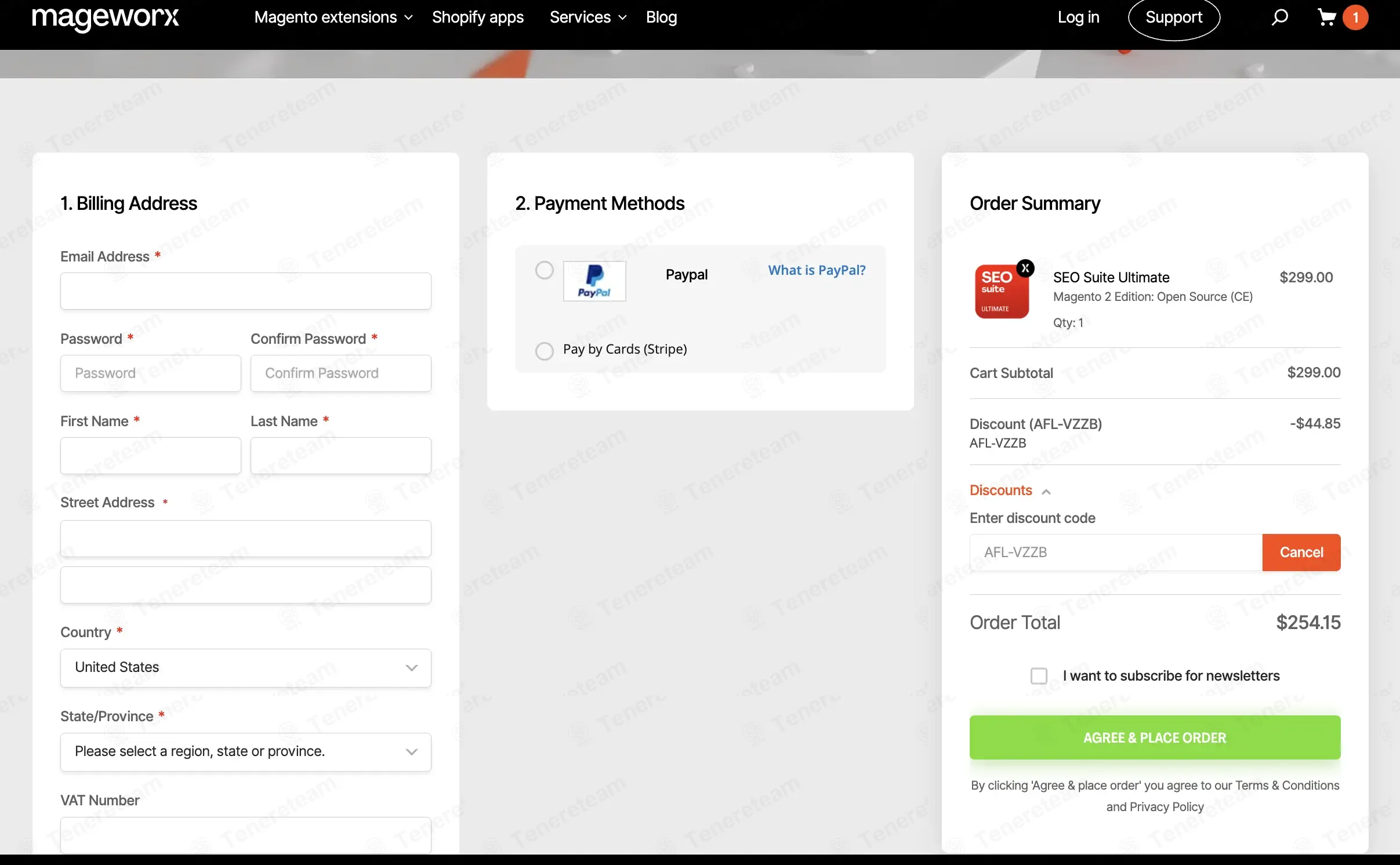This screenshot has width=1400, height=865.
Task: Expand the Services menu
Action: click(x=587, y=17)
